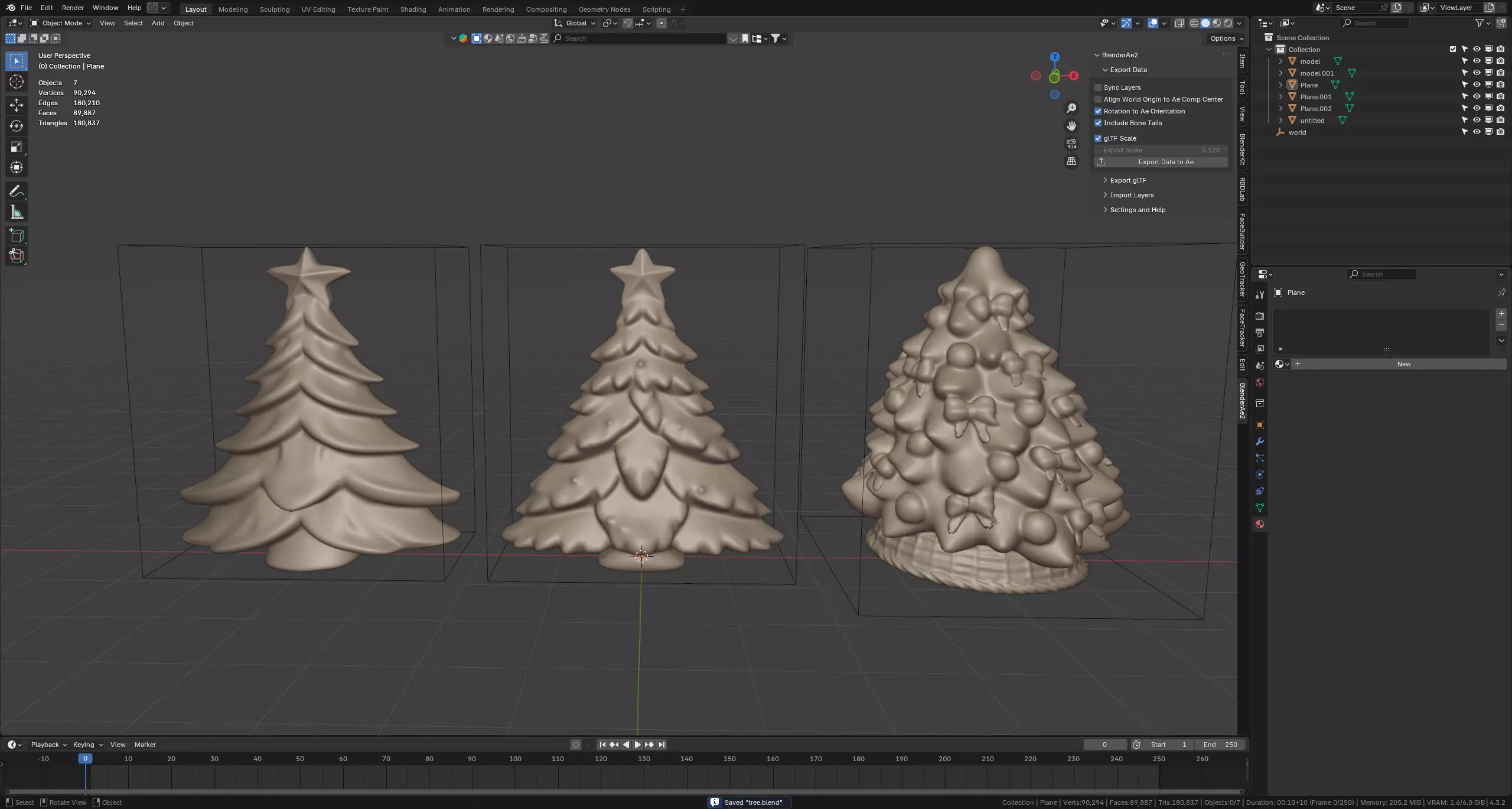
Task: Open the Global transform orientation dropdown
Action: [575, 23]
